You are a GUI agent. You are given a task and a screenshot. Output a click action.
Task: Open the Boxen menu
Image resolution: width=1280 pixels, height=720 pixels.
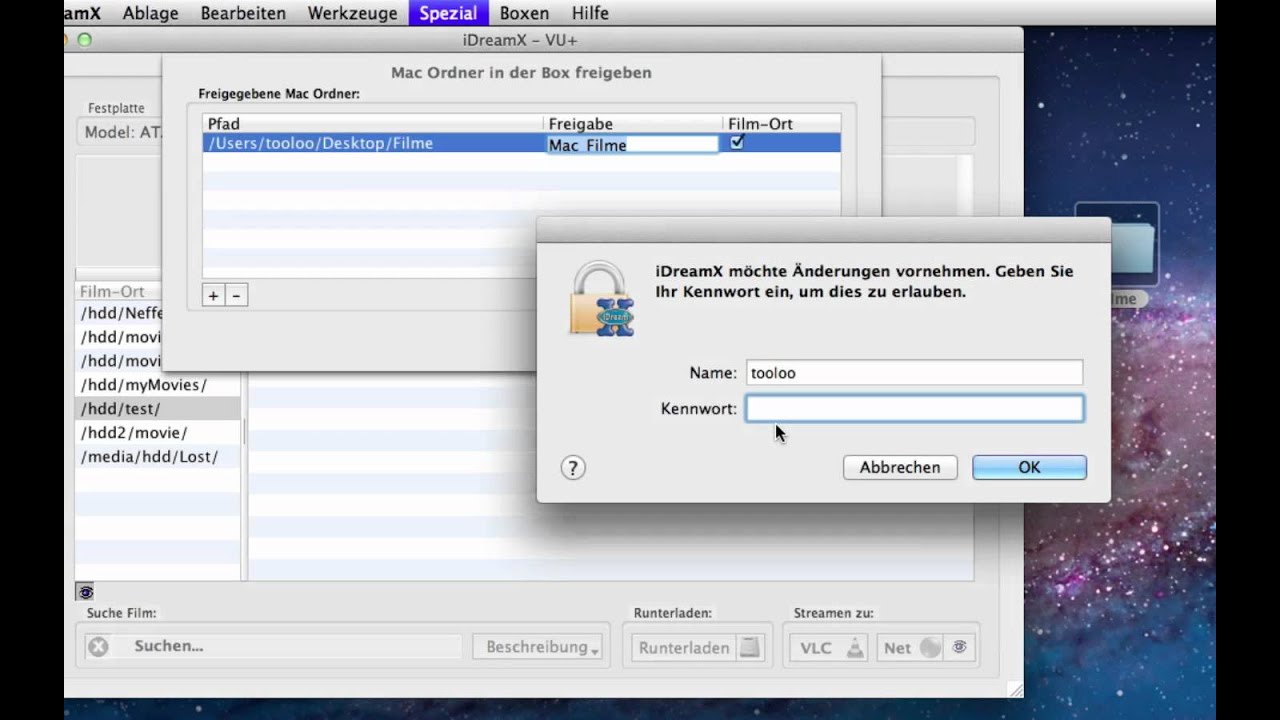pos(524,13)
